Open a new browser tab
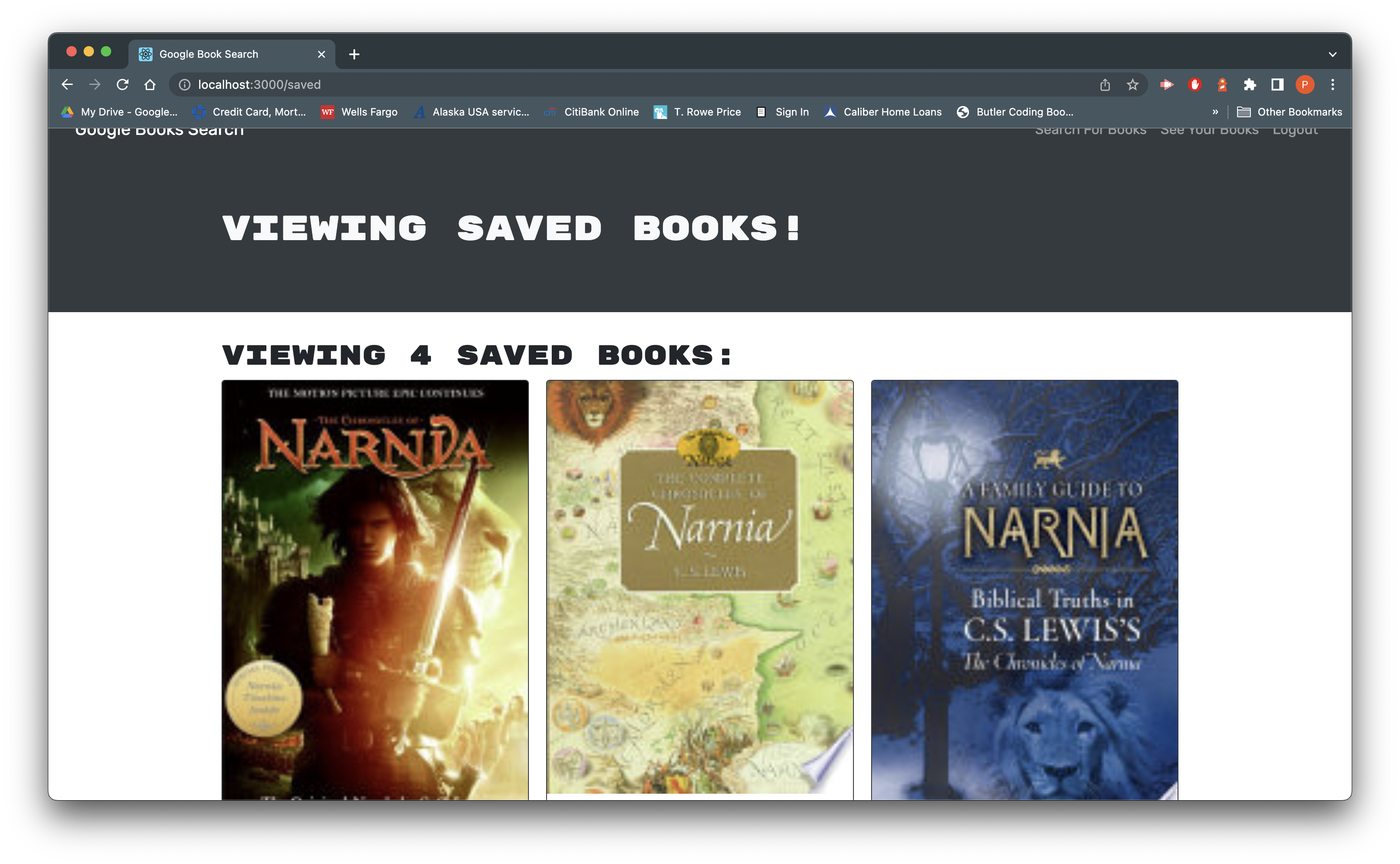This screenshot has width=1400, height=864. (x=354, y=54)
